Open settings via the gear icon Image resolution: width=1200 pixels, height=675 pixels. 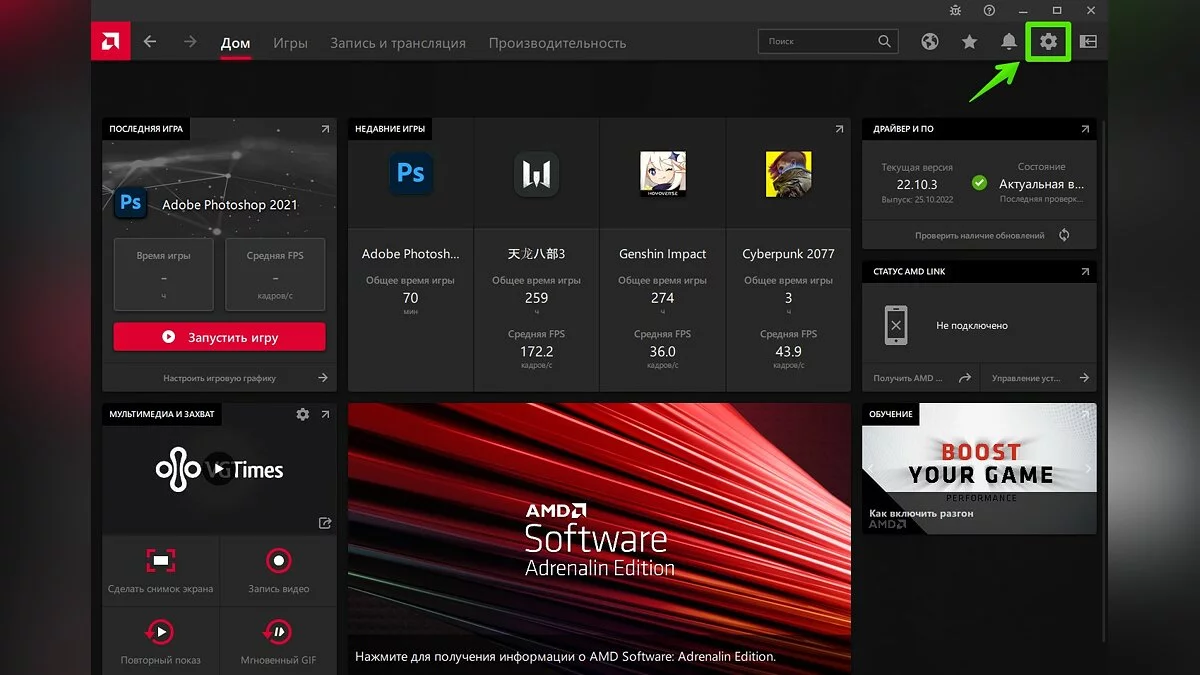(1048, 42)
